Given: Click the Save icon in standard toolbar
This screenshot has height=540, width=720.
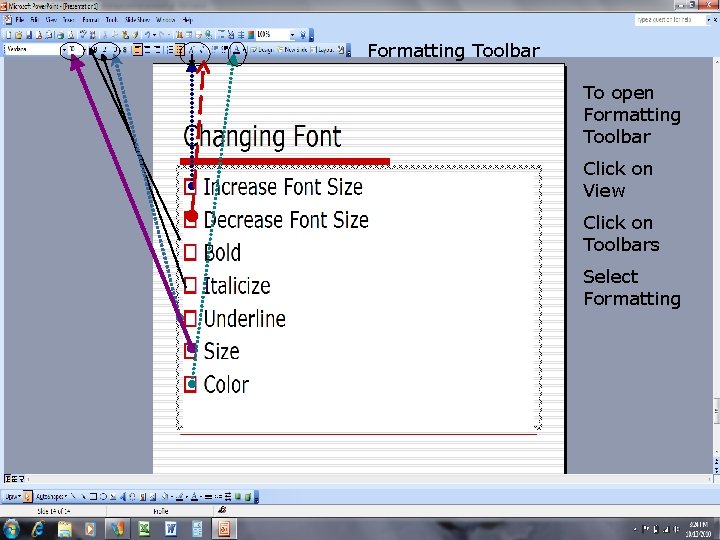Looking at the screenshot, I should 29,35.
